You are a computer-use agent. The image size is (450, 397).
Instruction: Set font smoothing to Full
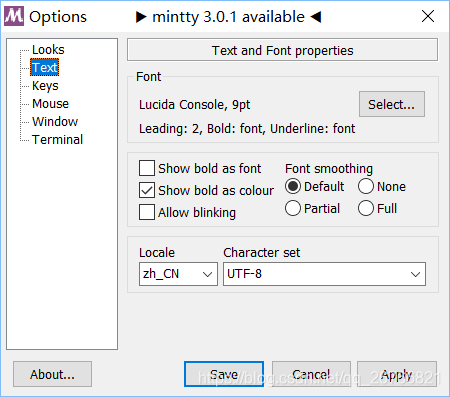click(x=366, y=208)
